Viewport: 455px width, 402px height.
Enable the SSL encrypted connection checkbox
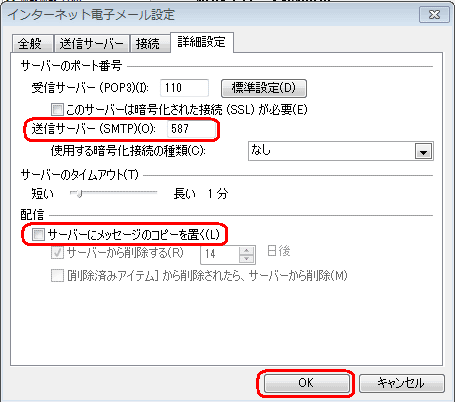click(x=57, y=109)
